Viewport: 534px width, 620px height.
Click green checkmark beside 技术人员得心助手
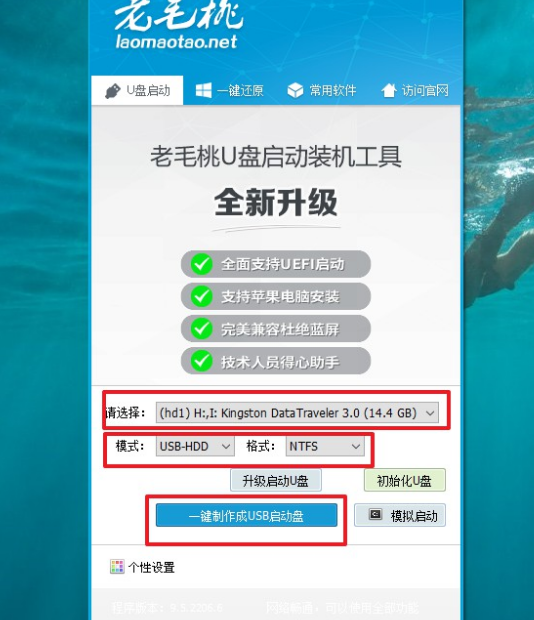(x=202, y=361)
